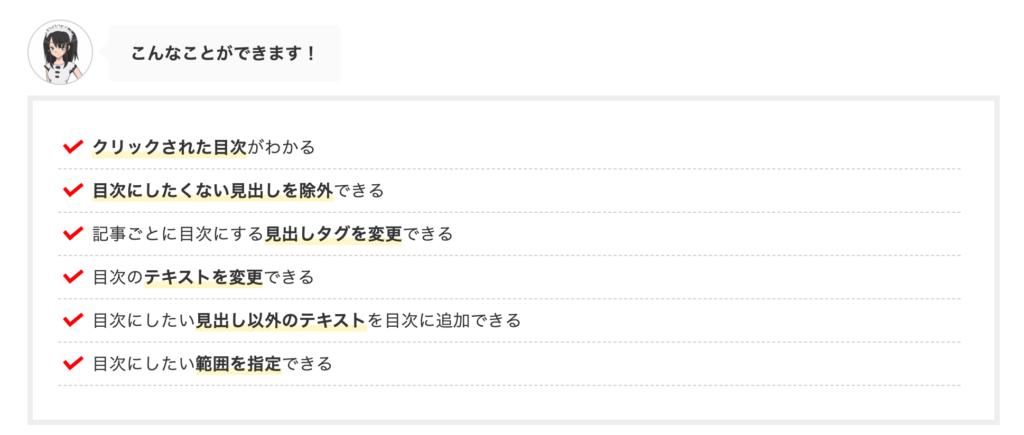Click the bold phrase 目次にしたくない見出しを除外

click(x=212, y=190)
